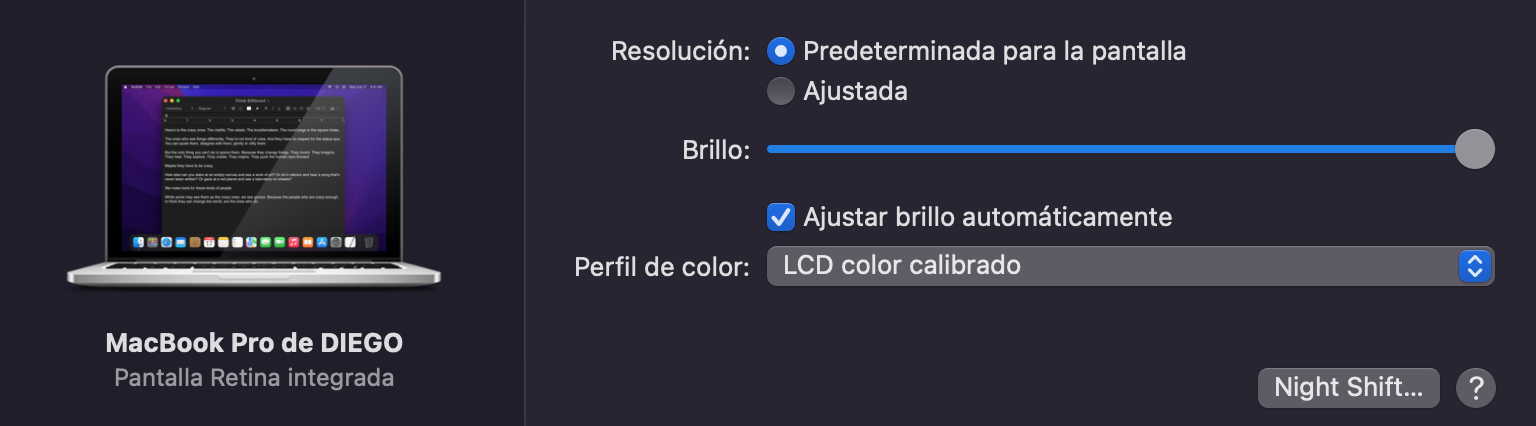Click the Music icon in the preview dock
Image resolution: width=1536 pixels, height=426 pixels.
coord(294,242)
